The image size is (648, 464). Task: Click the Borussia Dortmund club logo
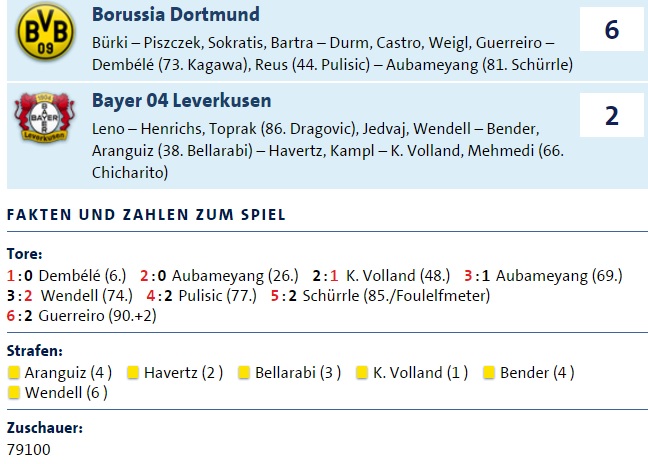[43, 33]
